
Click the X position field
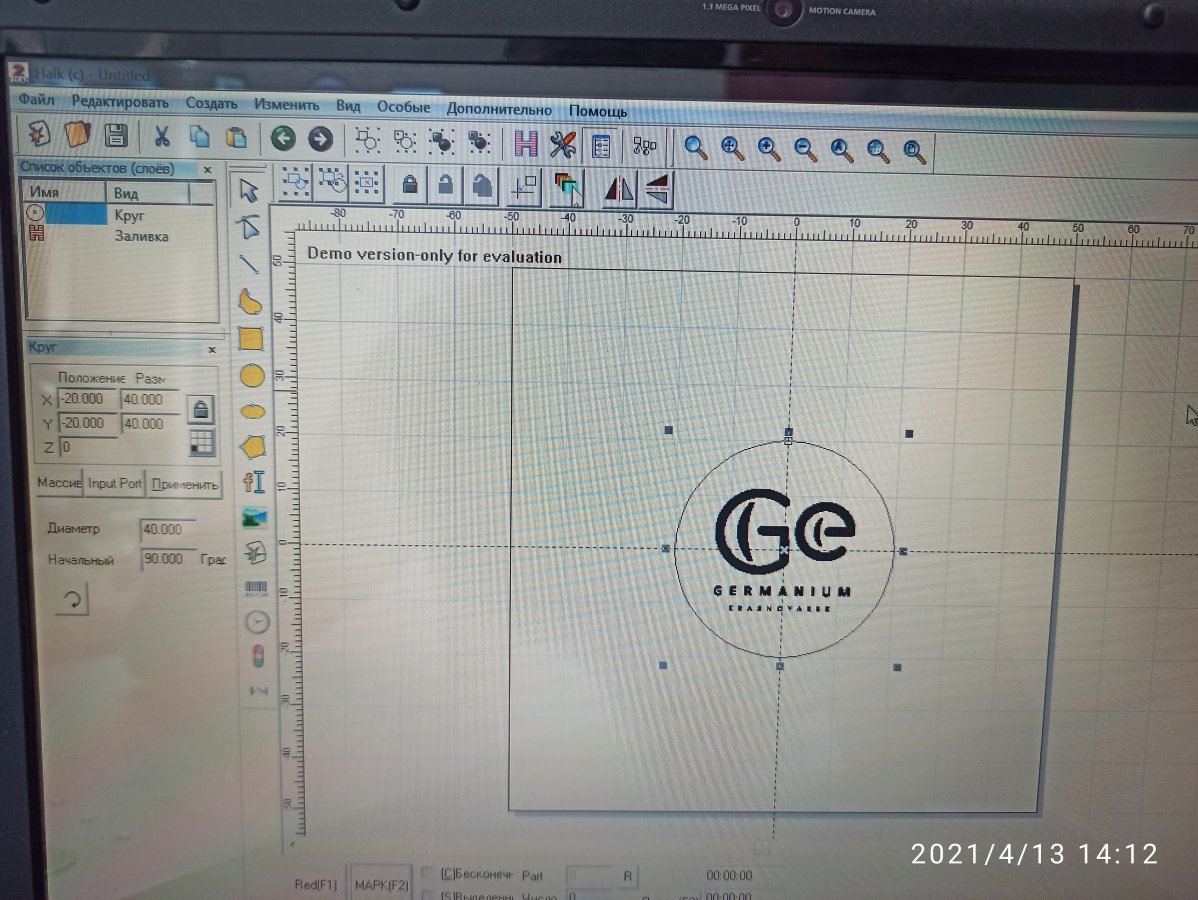(87, 399)
